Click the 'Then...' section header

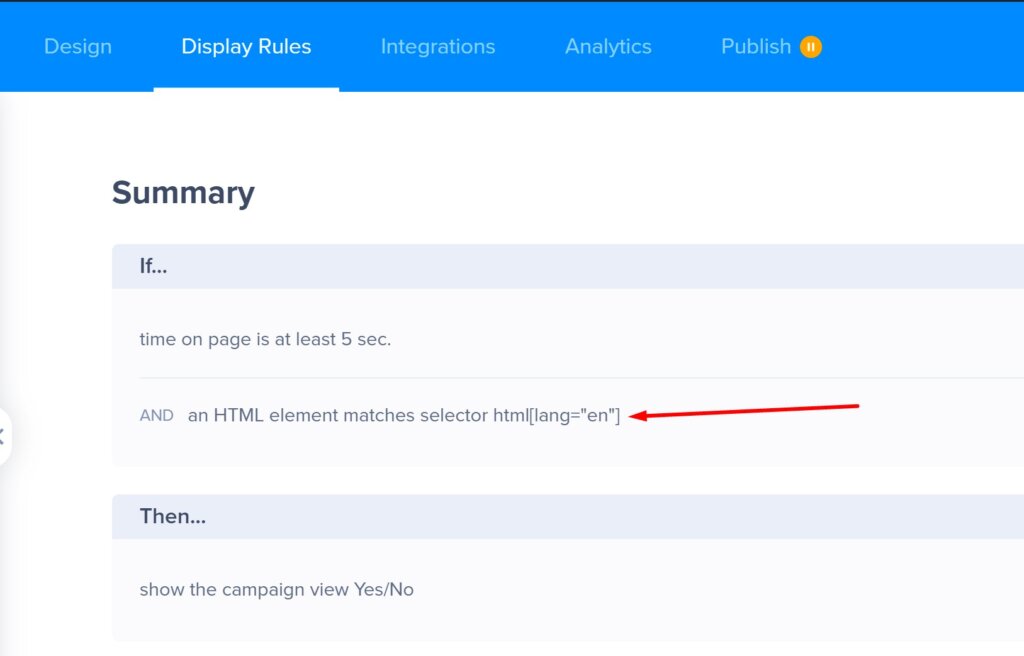coord(172,516)
